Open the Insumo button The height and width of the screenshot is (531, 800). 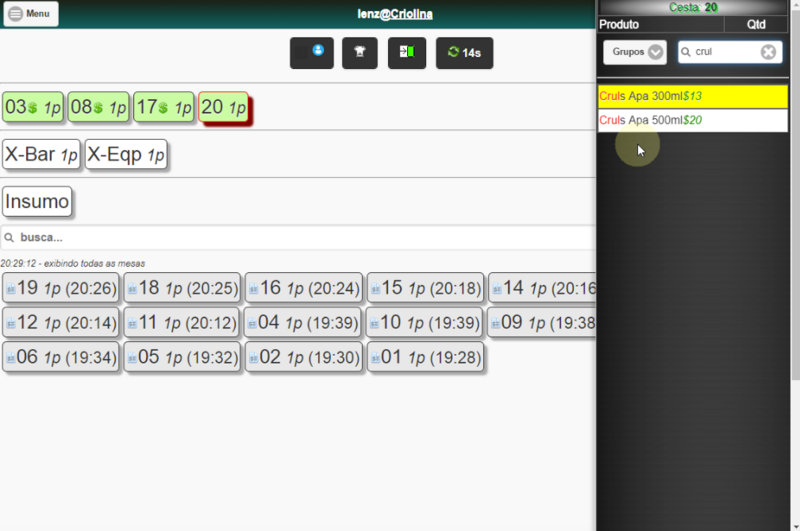pos(37,201)
